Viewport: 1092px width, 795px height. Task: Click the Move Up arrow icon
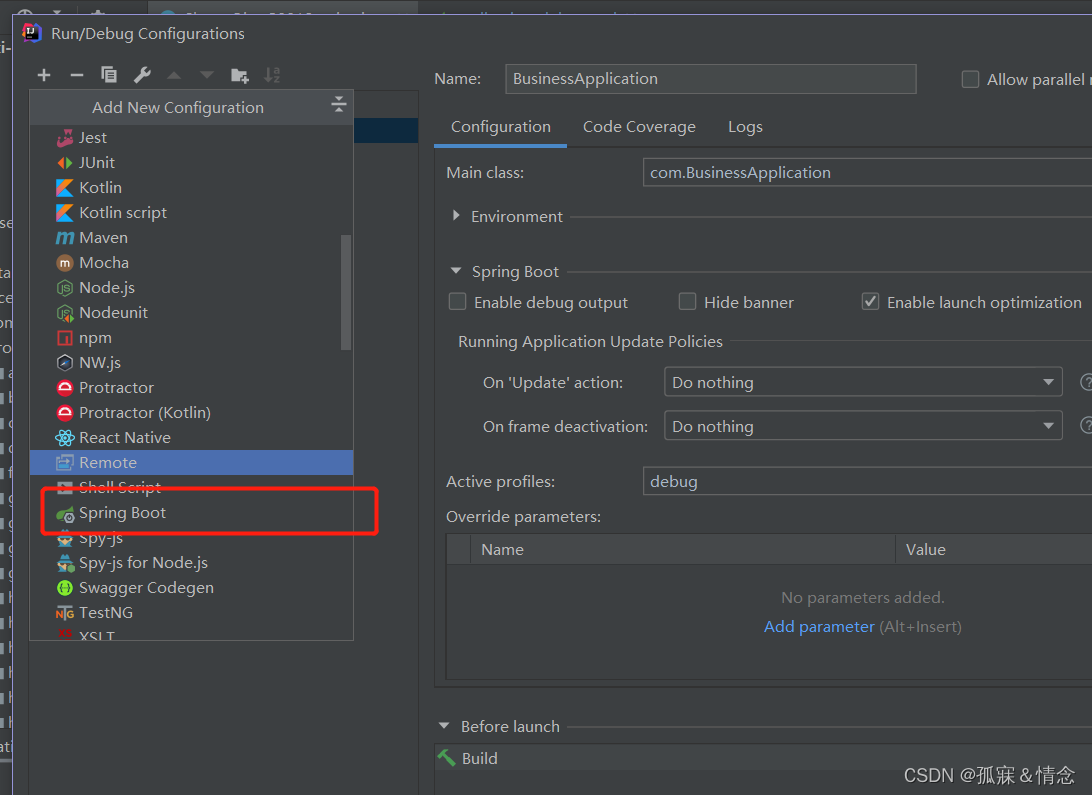tap(174, 75)
